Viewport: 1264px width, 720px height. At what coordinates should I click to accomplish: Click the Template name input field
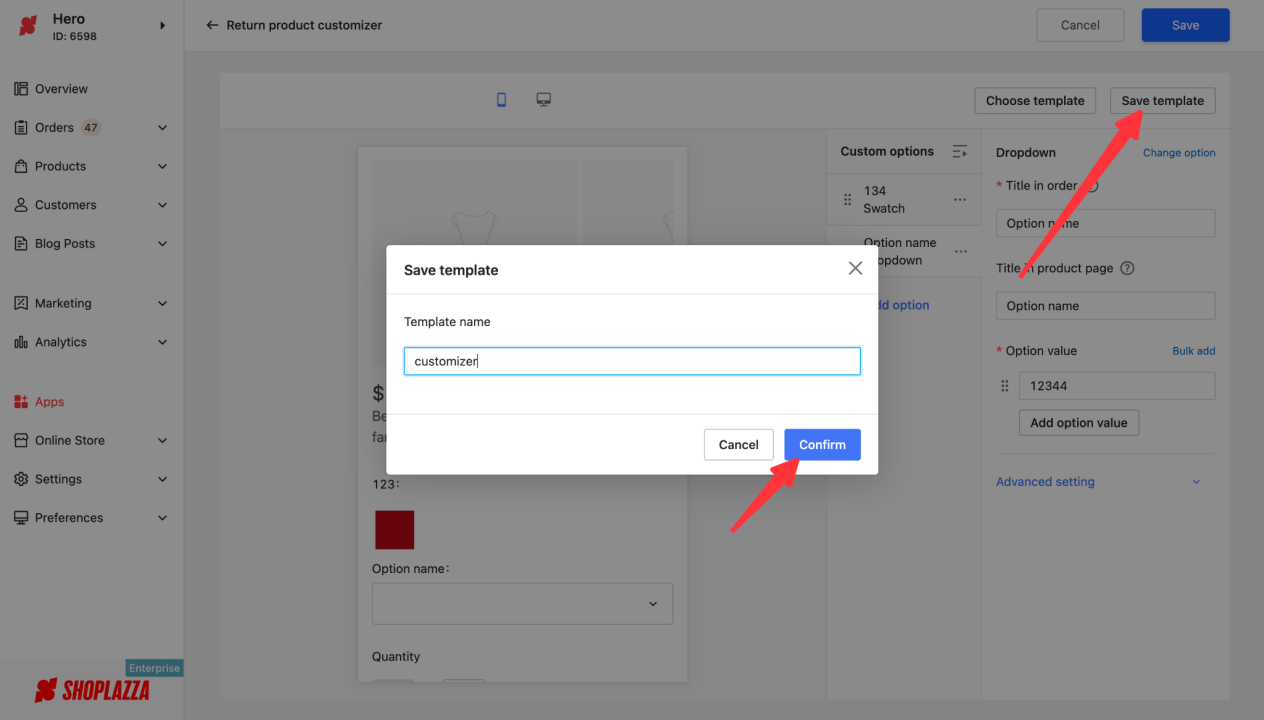[632, 361]
